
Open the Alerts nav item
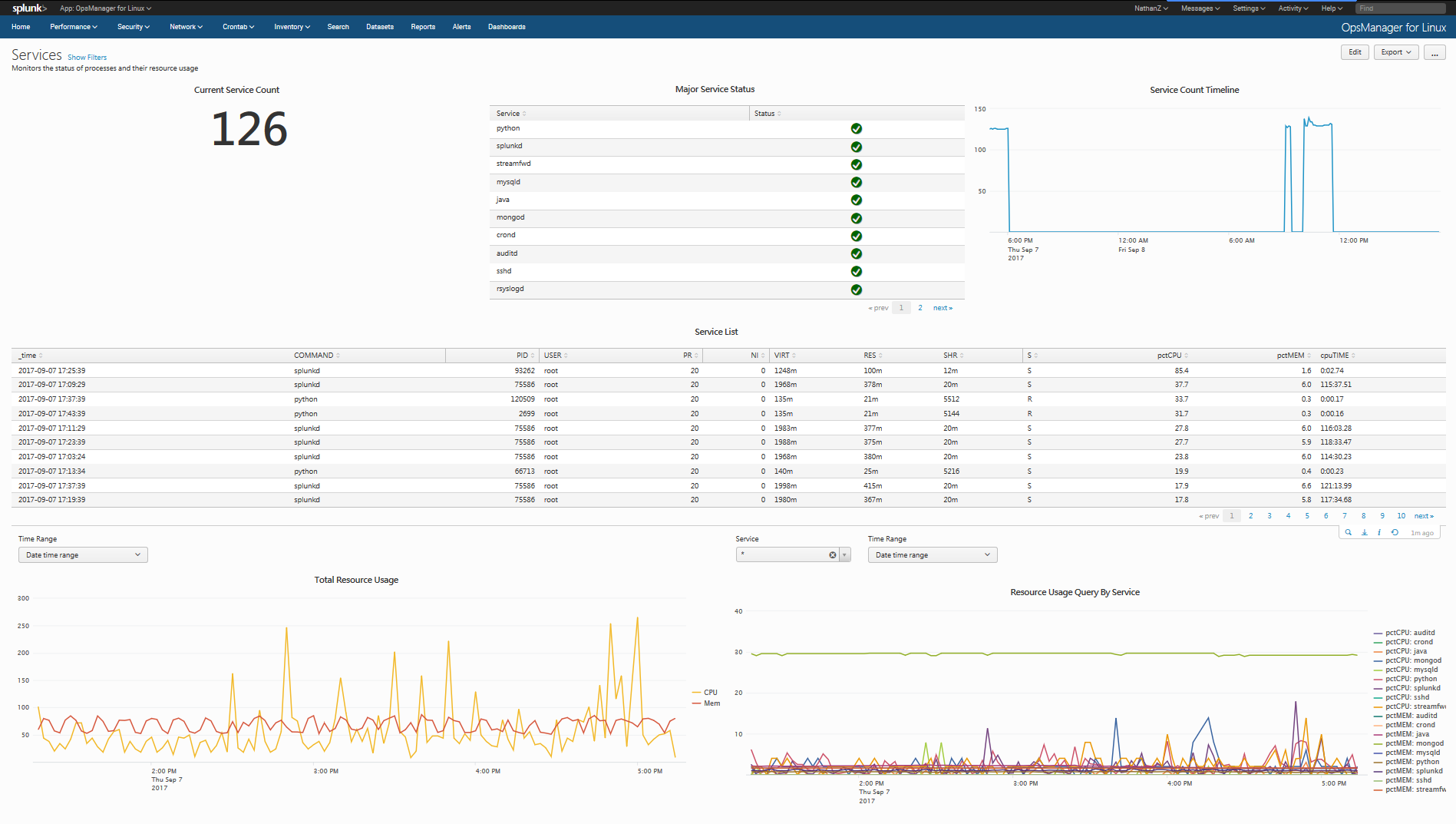461,27
